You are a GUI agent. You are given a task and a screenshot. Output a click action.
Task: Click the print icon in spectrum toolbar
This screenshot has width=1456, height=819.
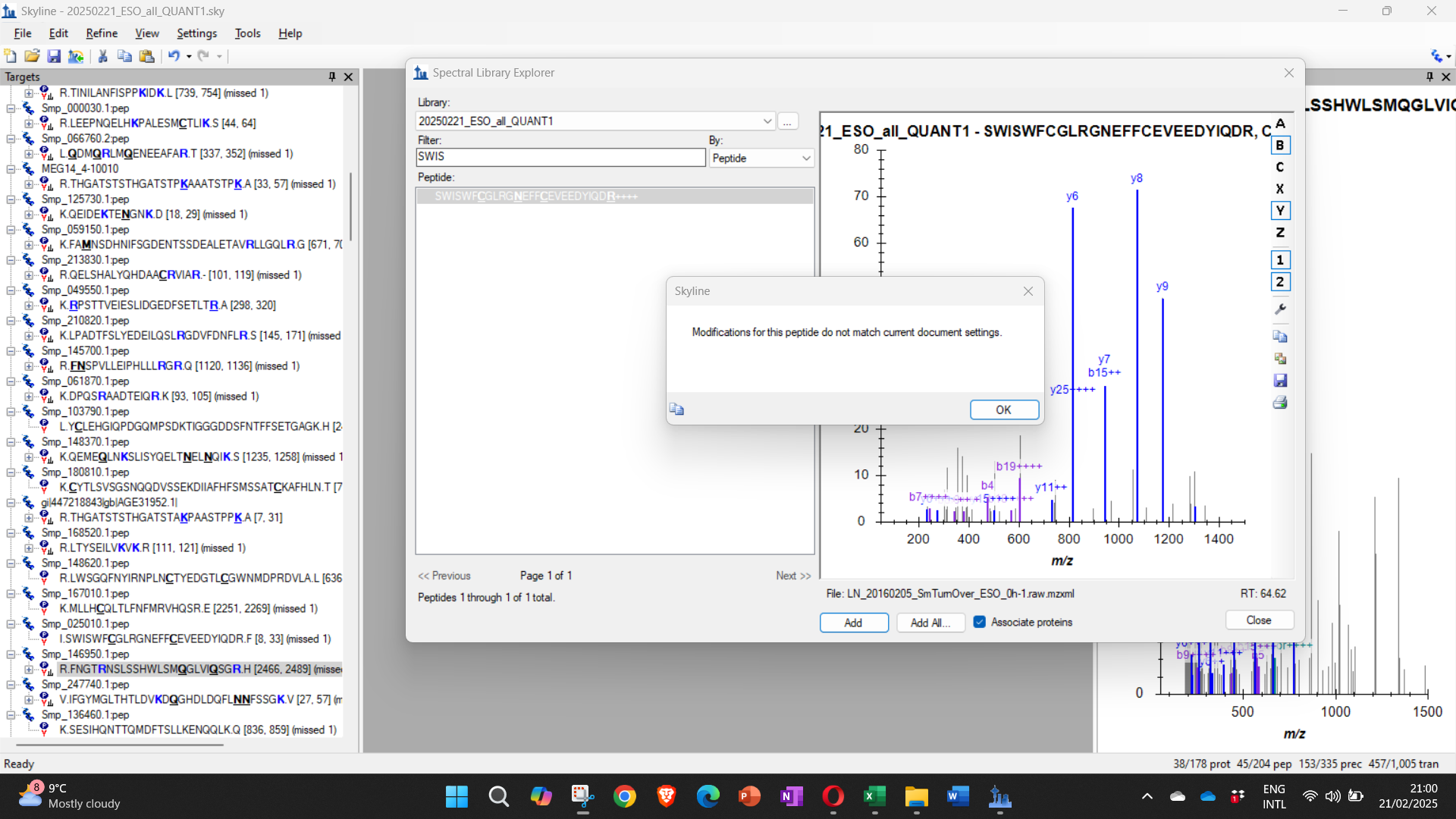pyautogui.click(x=1280, y=403)
